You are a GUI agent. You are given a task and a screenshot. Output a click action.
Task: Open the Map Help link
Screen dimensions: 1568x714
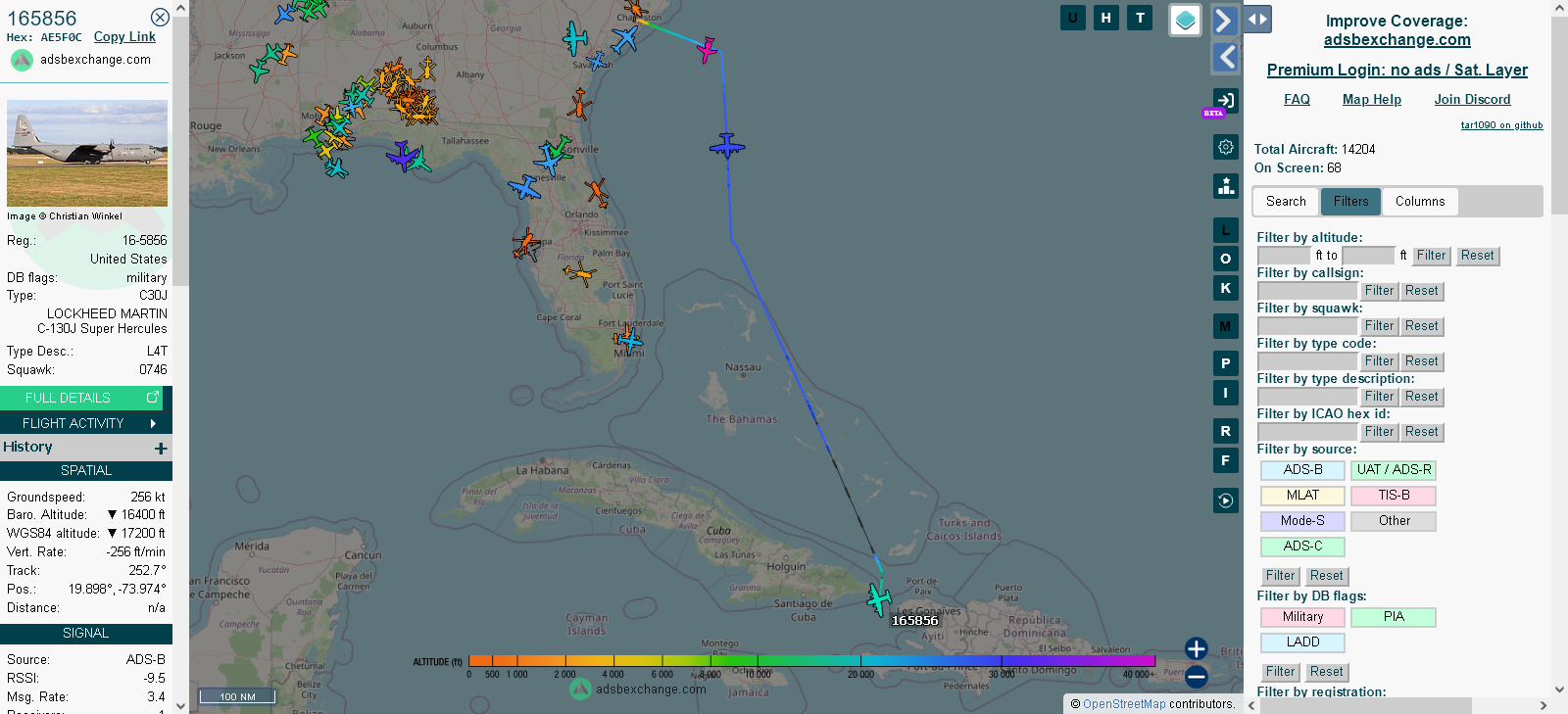click(x=1371, y=100)
